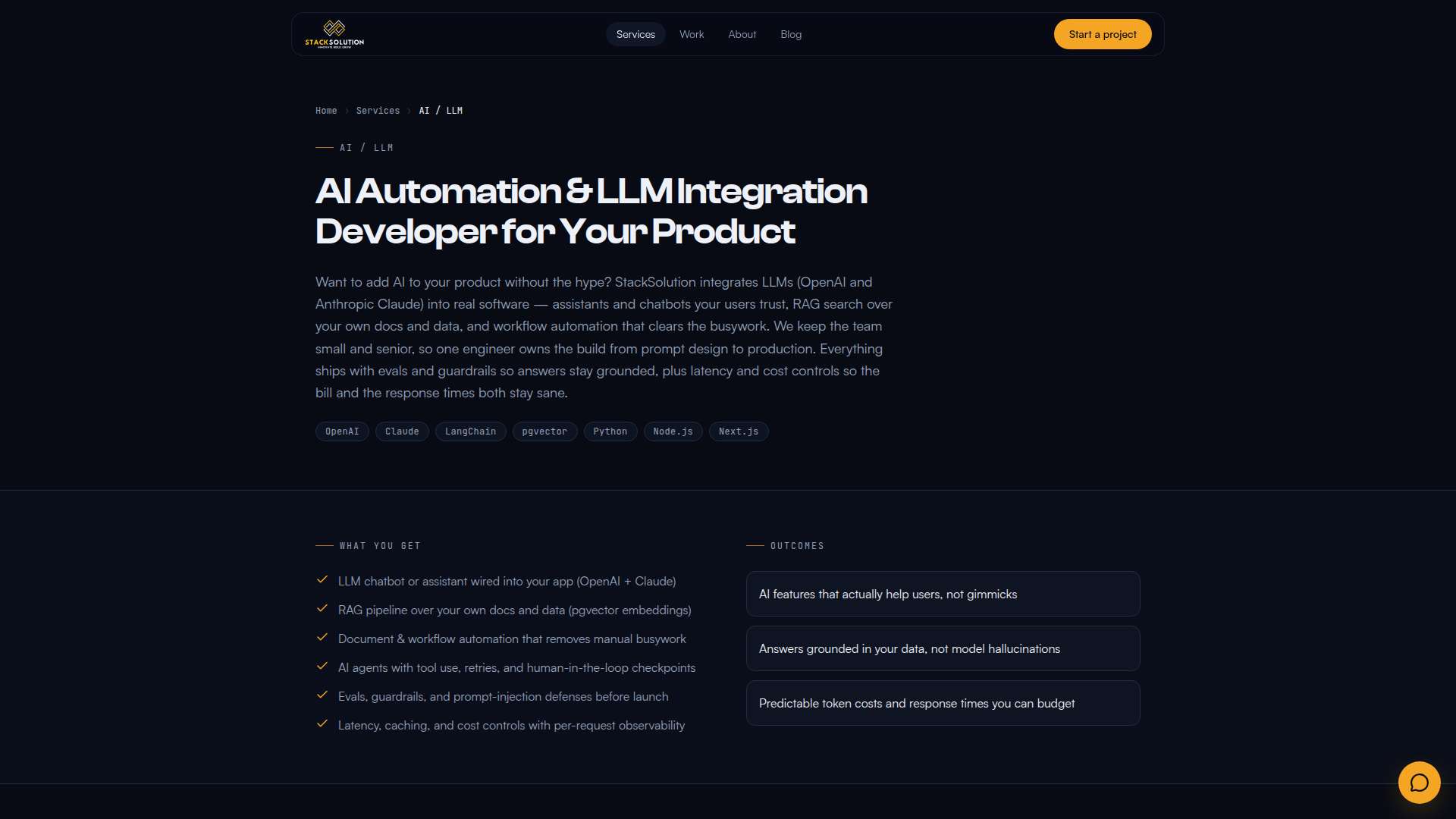The height and width of the screenshot is (819, 1456).
Task: Click the StackSolution logo
Action: tap(334, 34)
